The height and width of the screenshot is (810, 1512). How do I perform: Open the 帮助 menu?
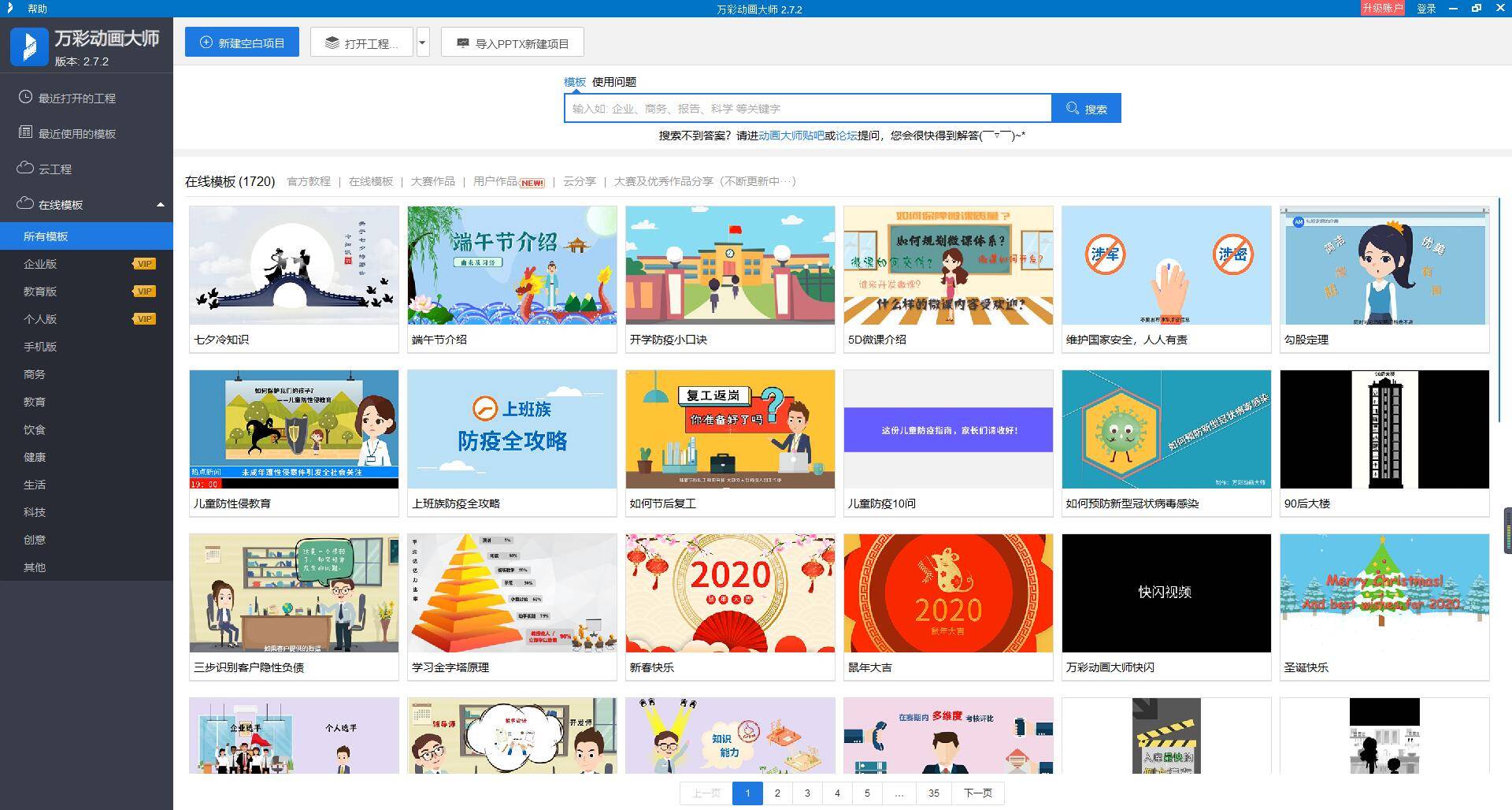[37, 9]
